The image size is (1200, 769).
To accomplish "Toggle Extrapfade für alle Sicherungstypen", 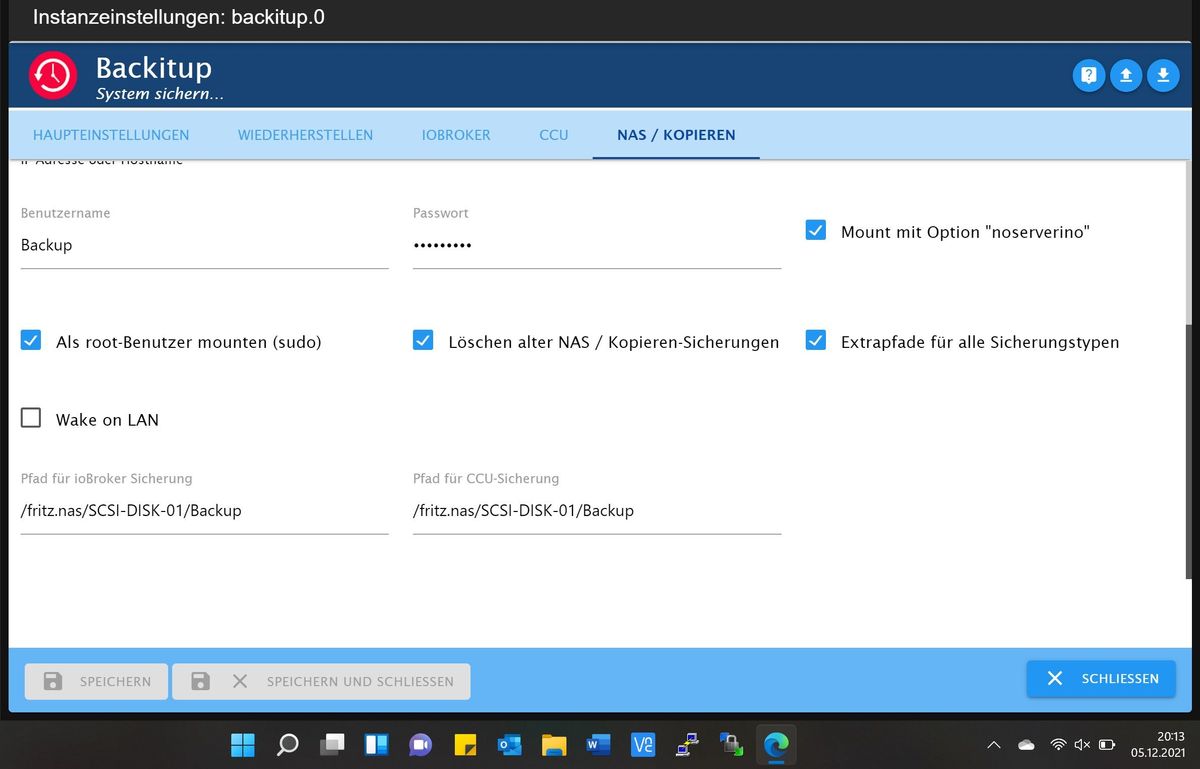I will click(x=816, y=340).
